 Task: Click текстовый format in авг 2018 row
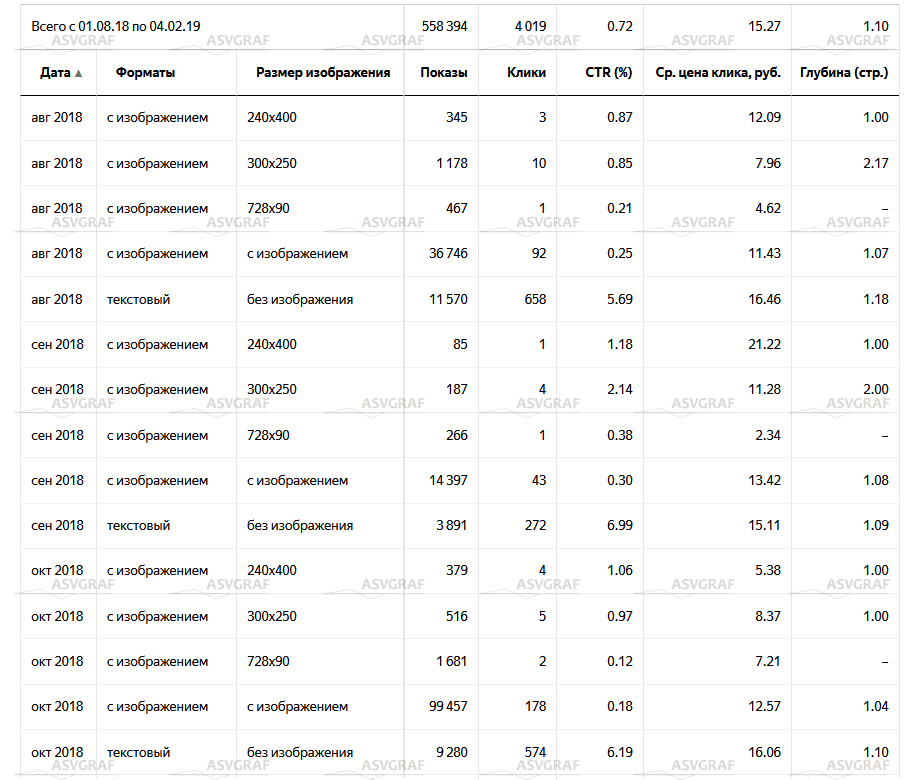pos(138,300)
